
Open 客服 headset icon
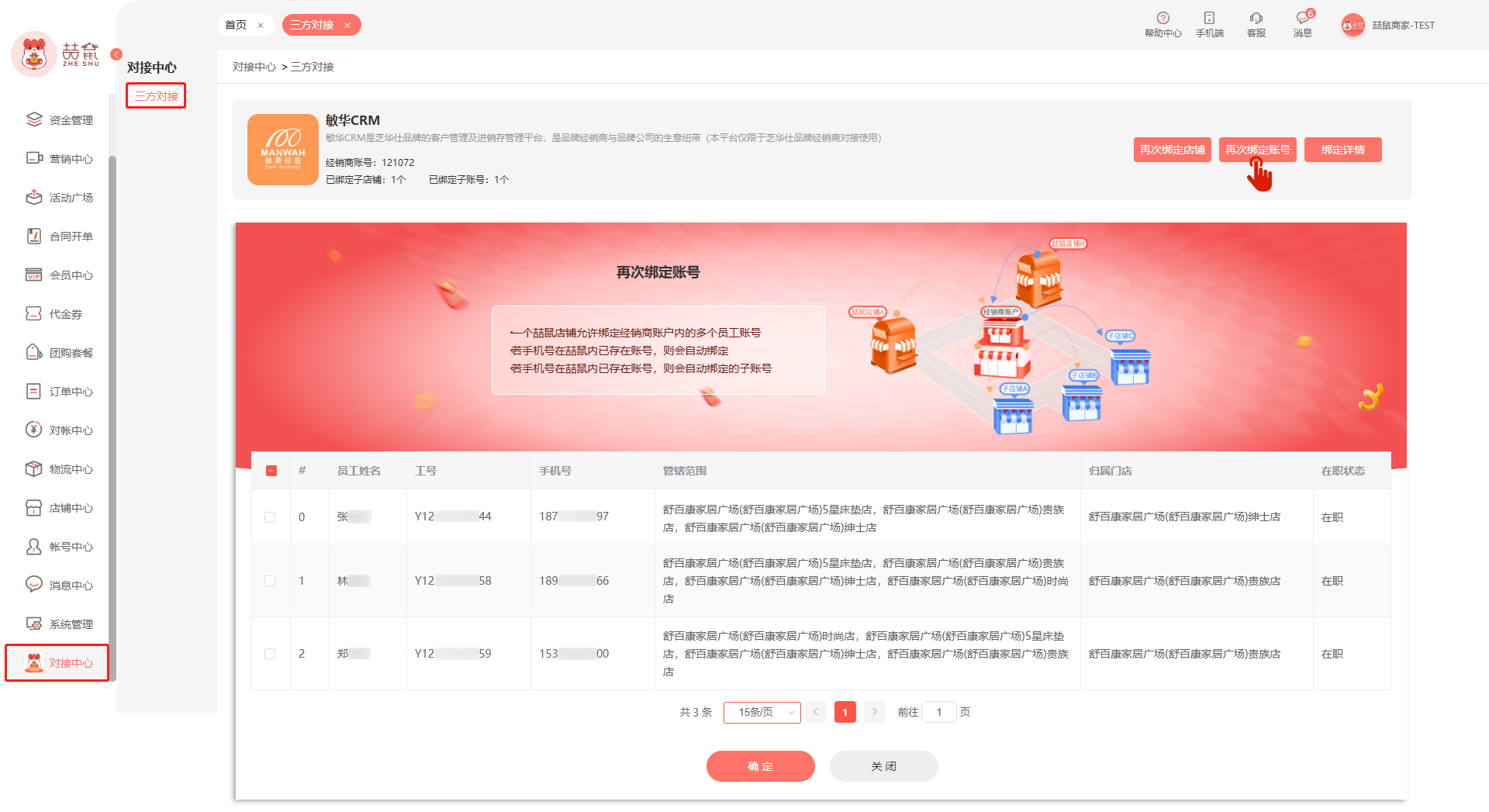(1256, 18)
